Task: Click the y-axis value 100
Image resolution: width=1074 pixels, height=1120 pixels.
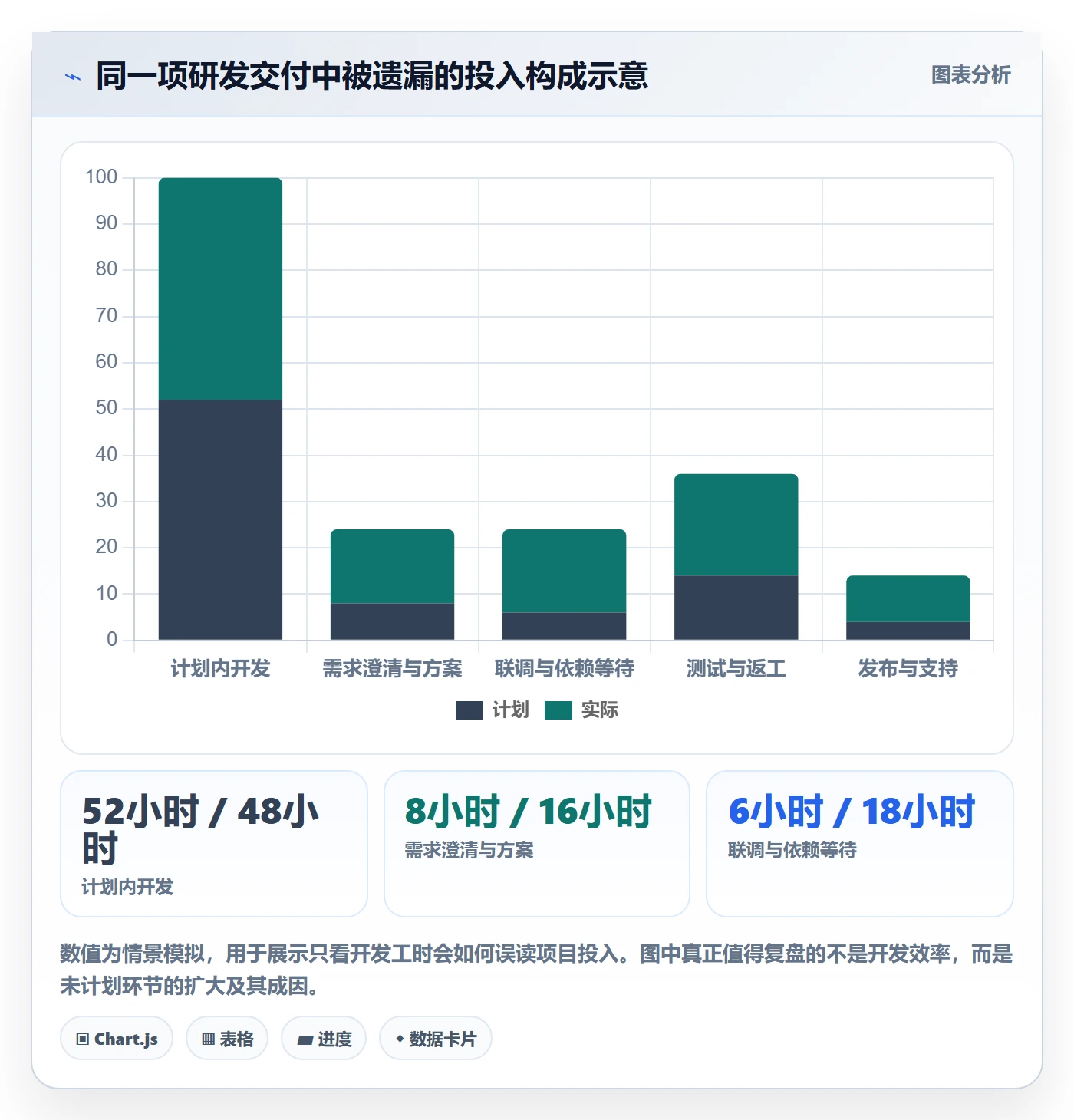Action: point(101,177)
